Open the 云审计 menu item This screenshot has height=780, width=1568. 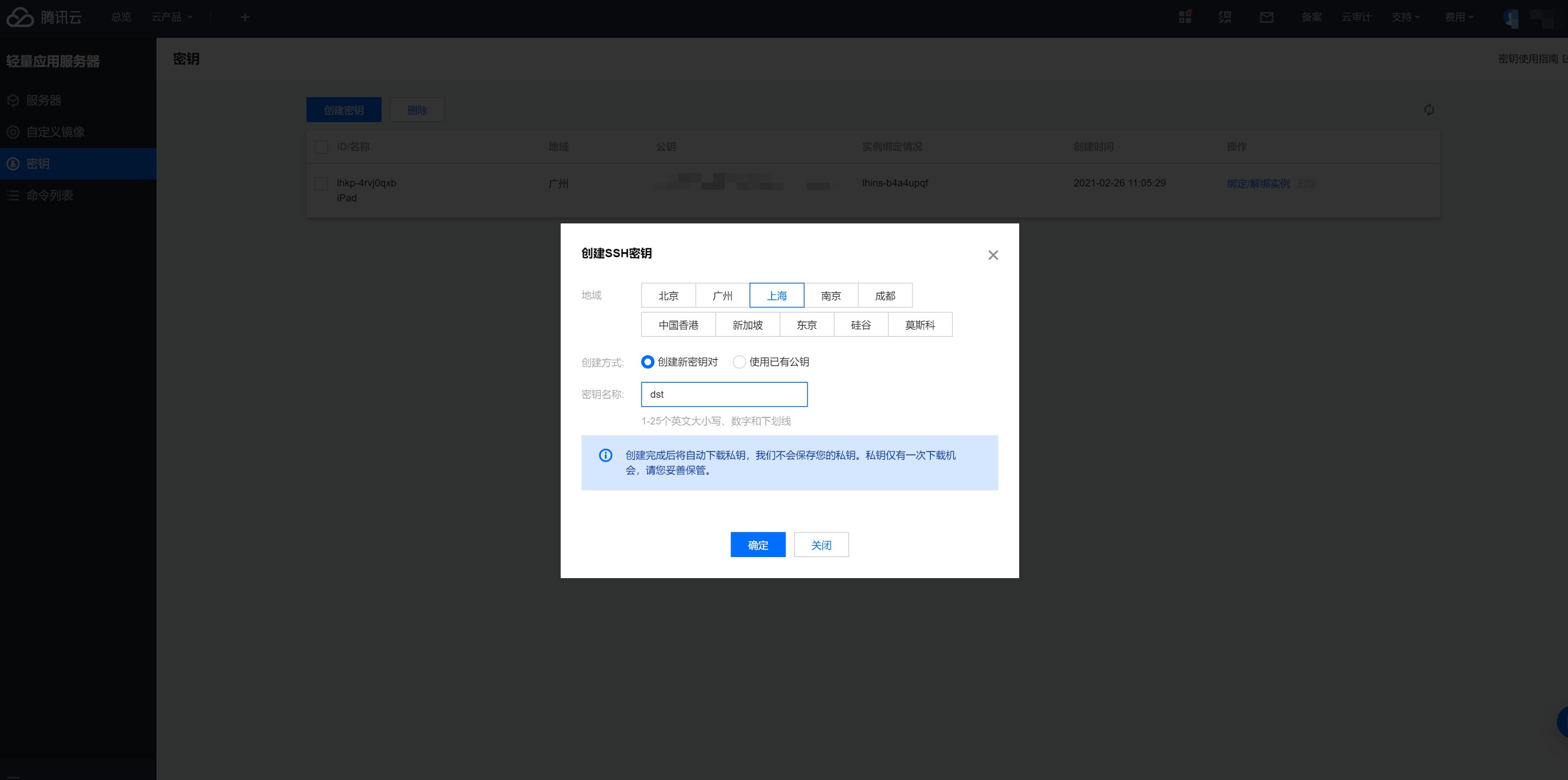(x=1356, y=17)
